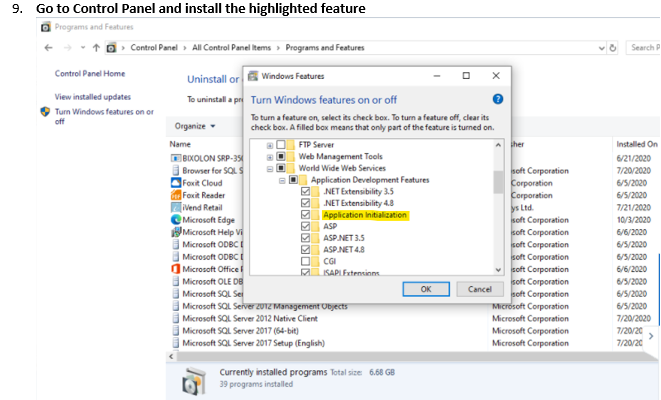Close the Windows Features dialog
The height and width of the screenshot is (400, 661).
pos(496,76)
